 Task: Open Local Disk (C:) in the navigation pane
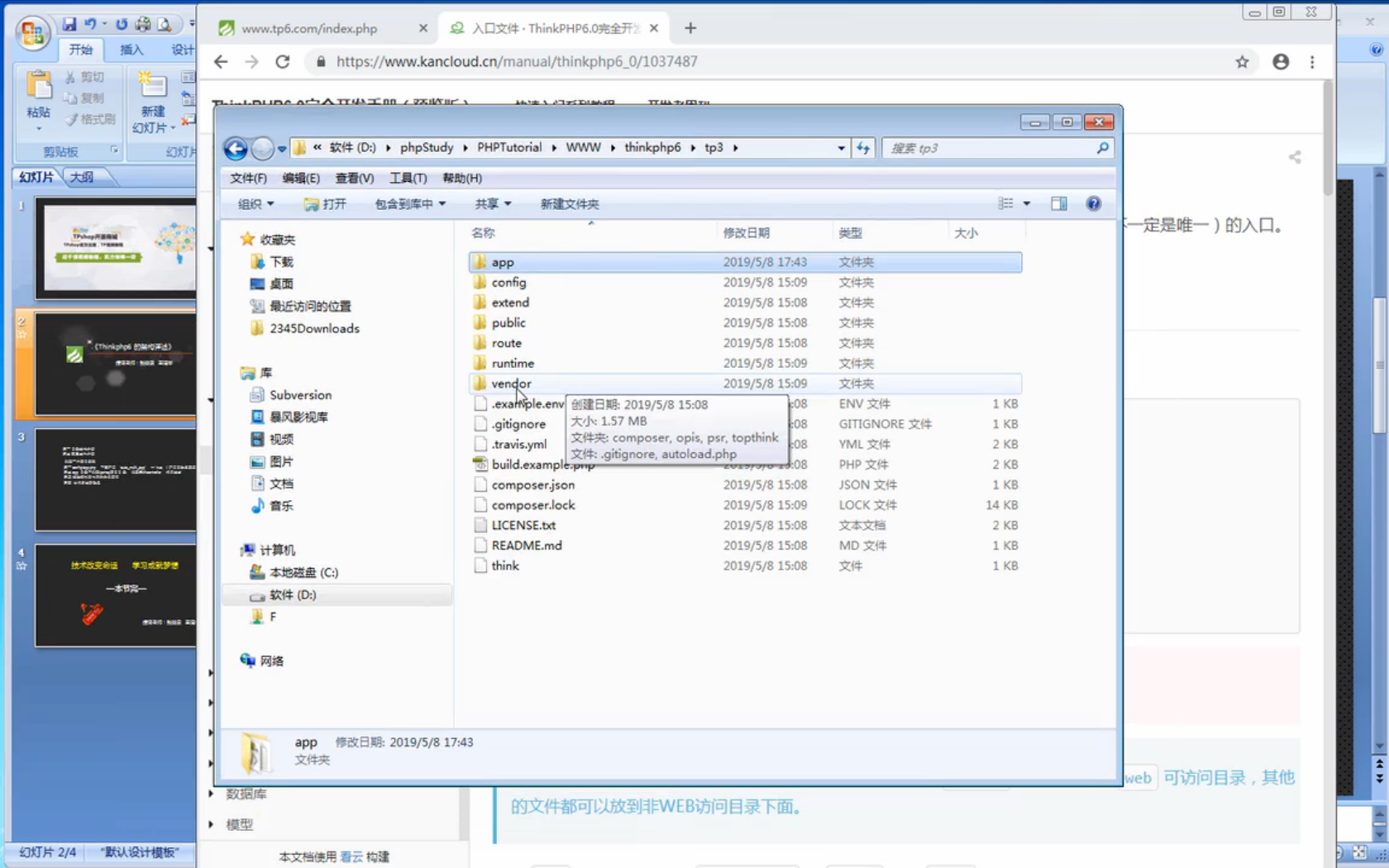[x=303, y=572]
